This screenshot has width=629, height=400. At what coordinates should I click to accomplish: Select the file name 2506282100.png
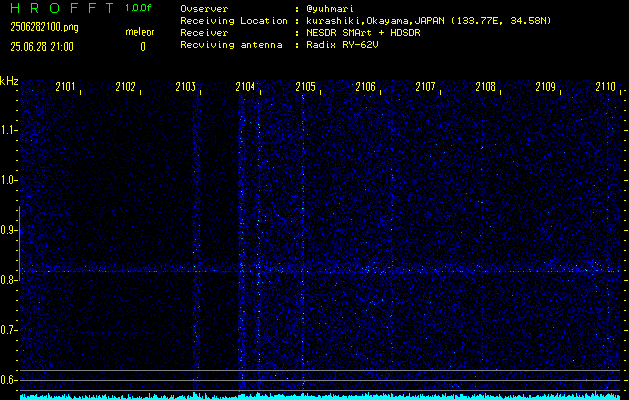[44, 27]
